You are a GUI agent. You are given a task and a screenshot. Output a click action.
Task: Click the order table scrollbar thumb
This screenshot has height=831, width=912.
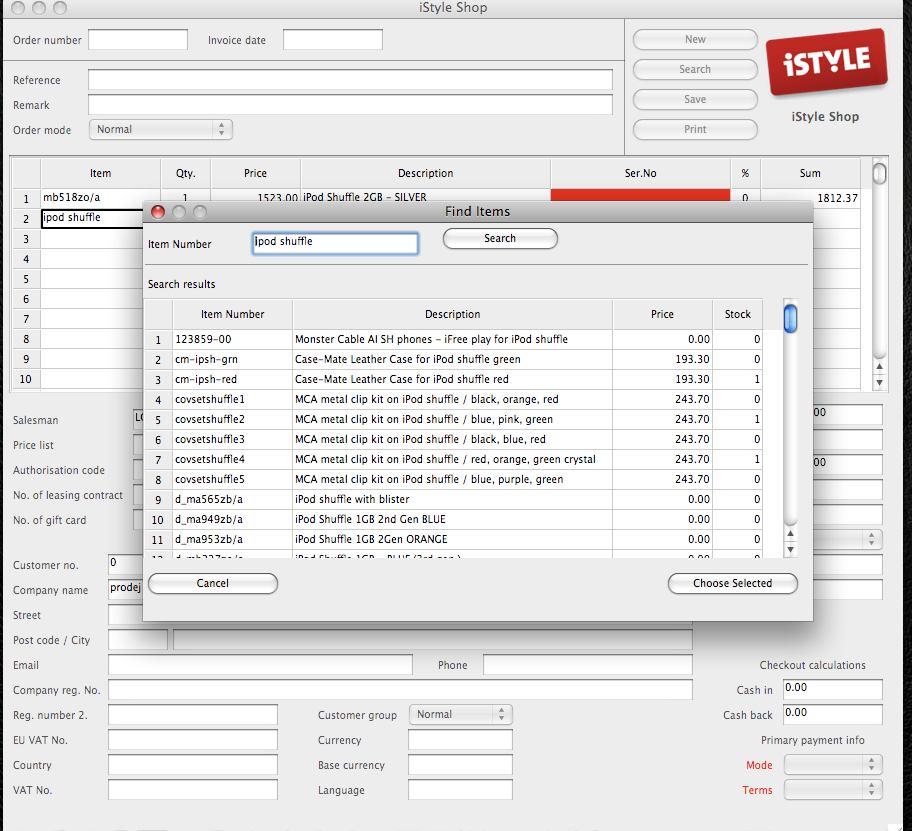pos(879,173)
